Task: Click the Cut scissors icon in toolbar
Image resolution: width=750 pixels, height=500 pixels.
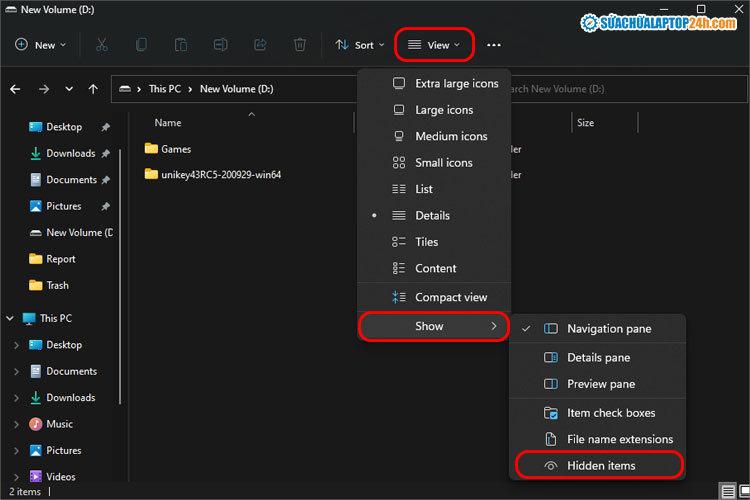Action: [x=102, y=45]
